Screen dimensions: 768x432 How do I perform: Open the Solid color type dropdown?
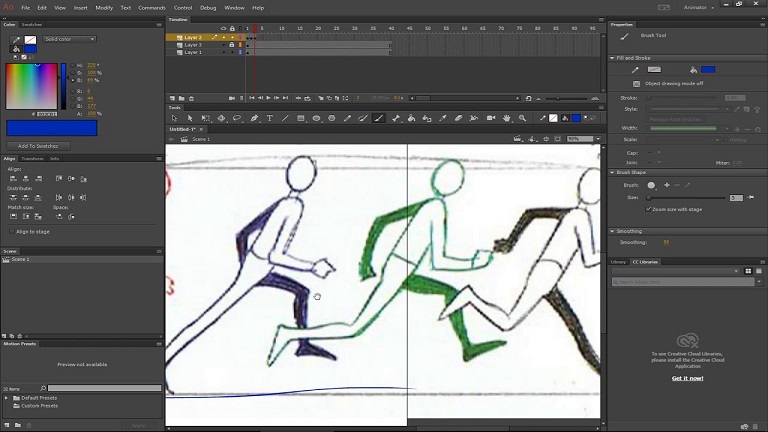point(69,39)
